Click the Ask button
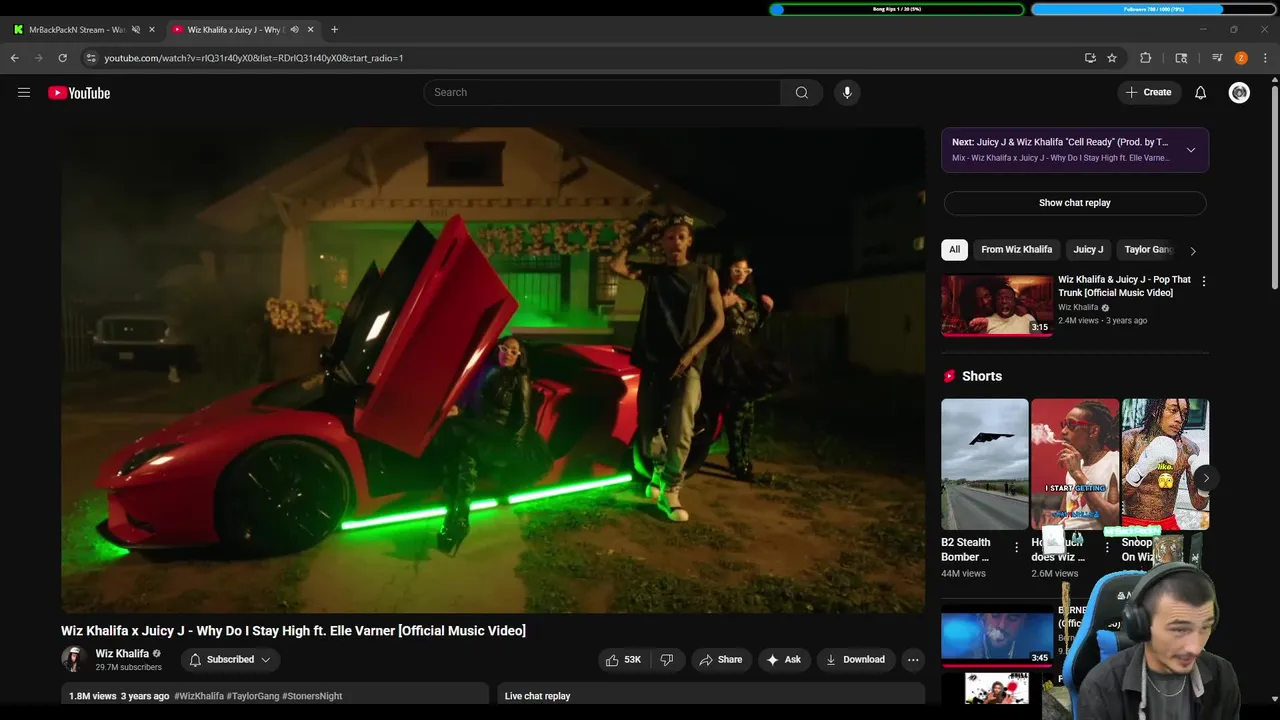The height and width of the screenshot is (720, 1280). pos(783,659)
